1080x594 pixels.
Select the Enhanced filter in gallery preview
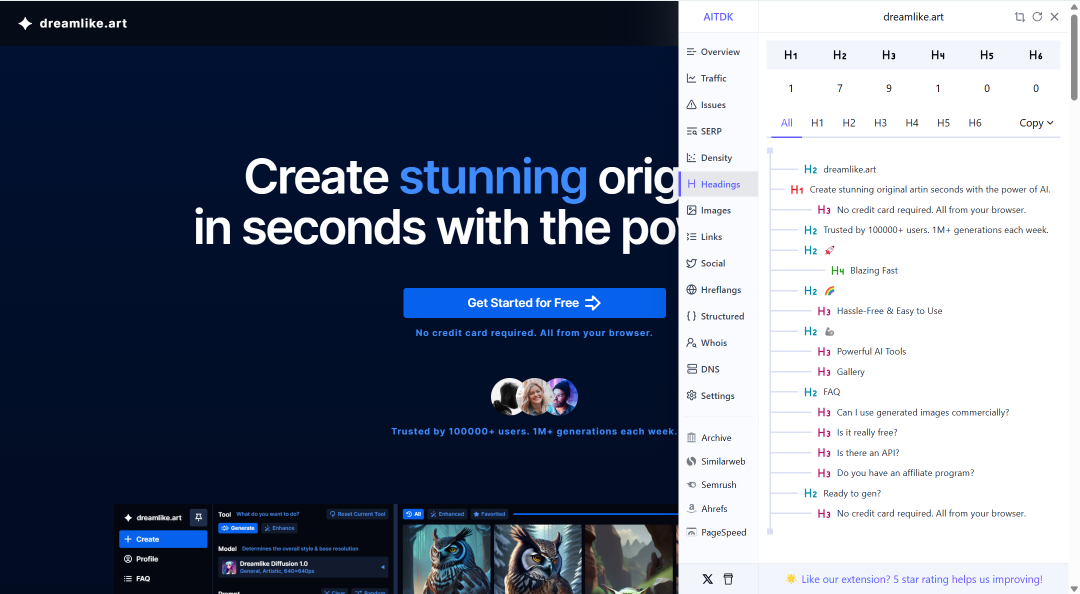click(447, 514)
